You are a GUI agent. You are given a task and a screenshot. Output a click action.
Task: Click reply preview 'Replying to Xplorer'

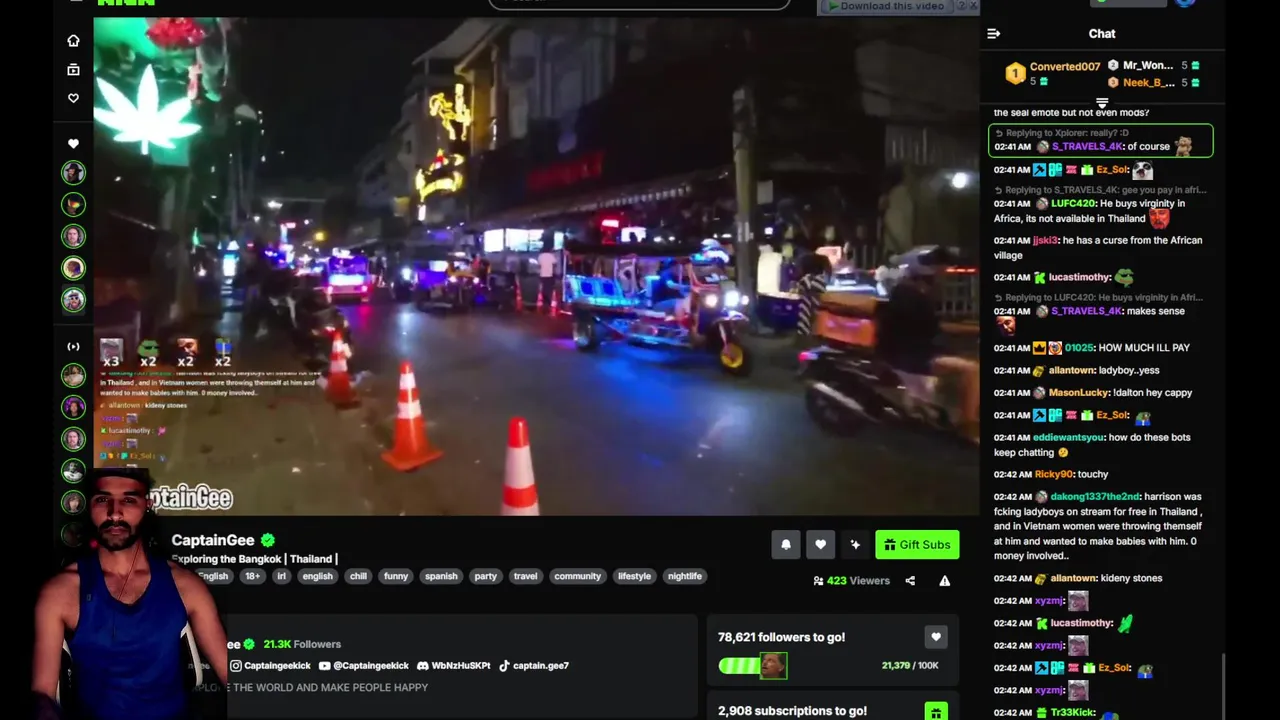[1067, 133]
